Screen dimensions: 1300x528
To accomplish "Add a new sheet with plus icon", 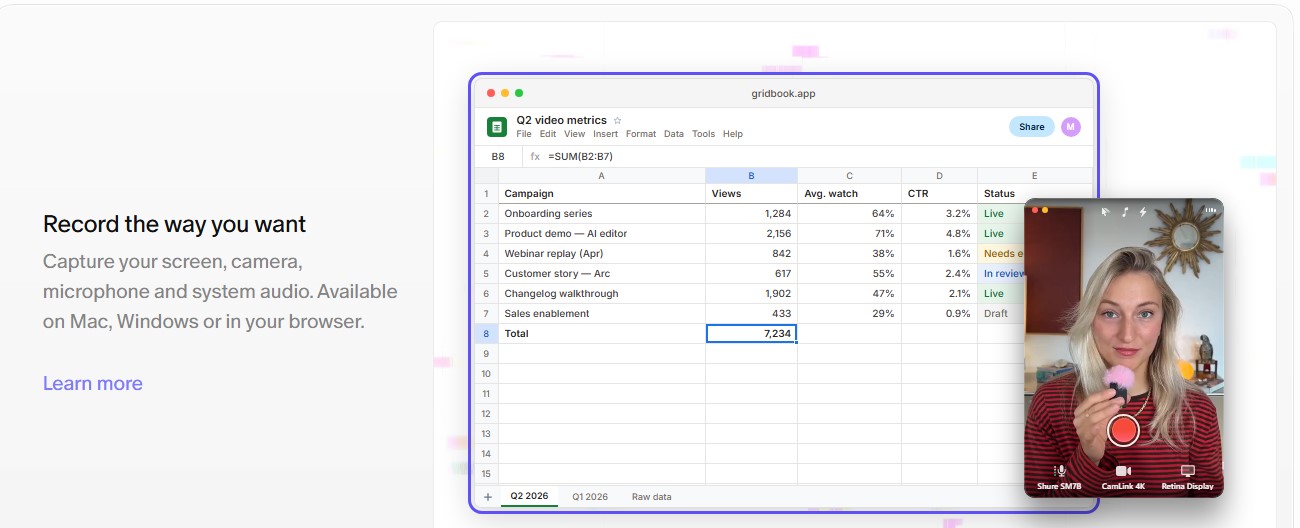I will point(488,497).
